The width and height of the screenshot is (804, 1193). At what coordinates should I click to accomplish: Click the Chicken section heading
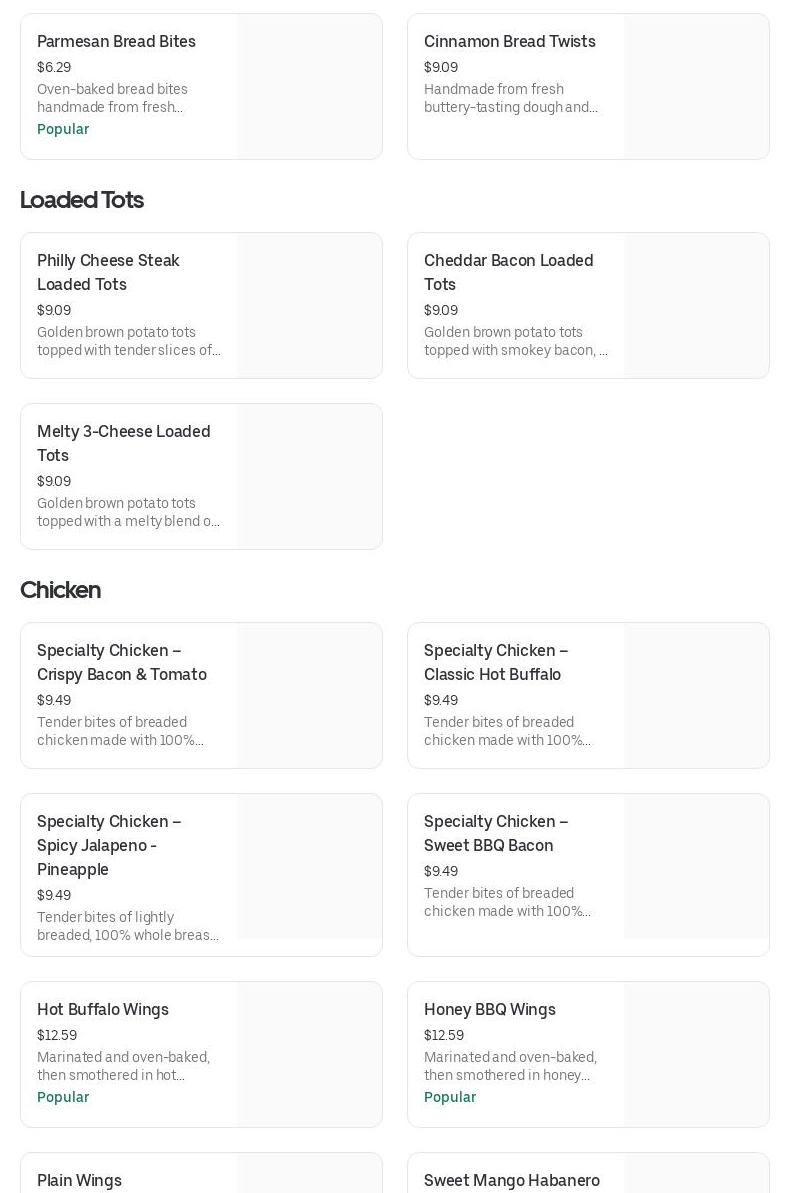pyautogui.click(x=60, y=590)
